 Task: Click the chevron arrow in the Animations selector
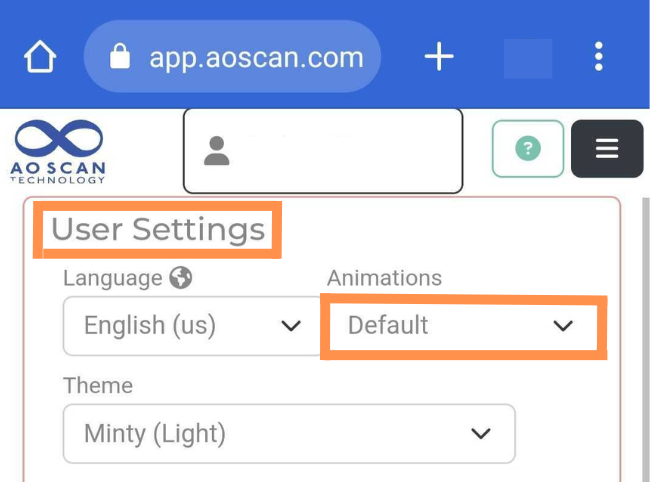tap(563, 326)
